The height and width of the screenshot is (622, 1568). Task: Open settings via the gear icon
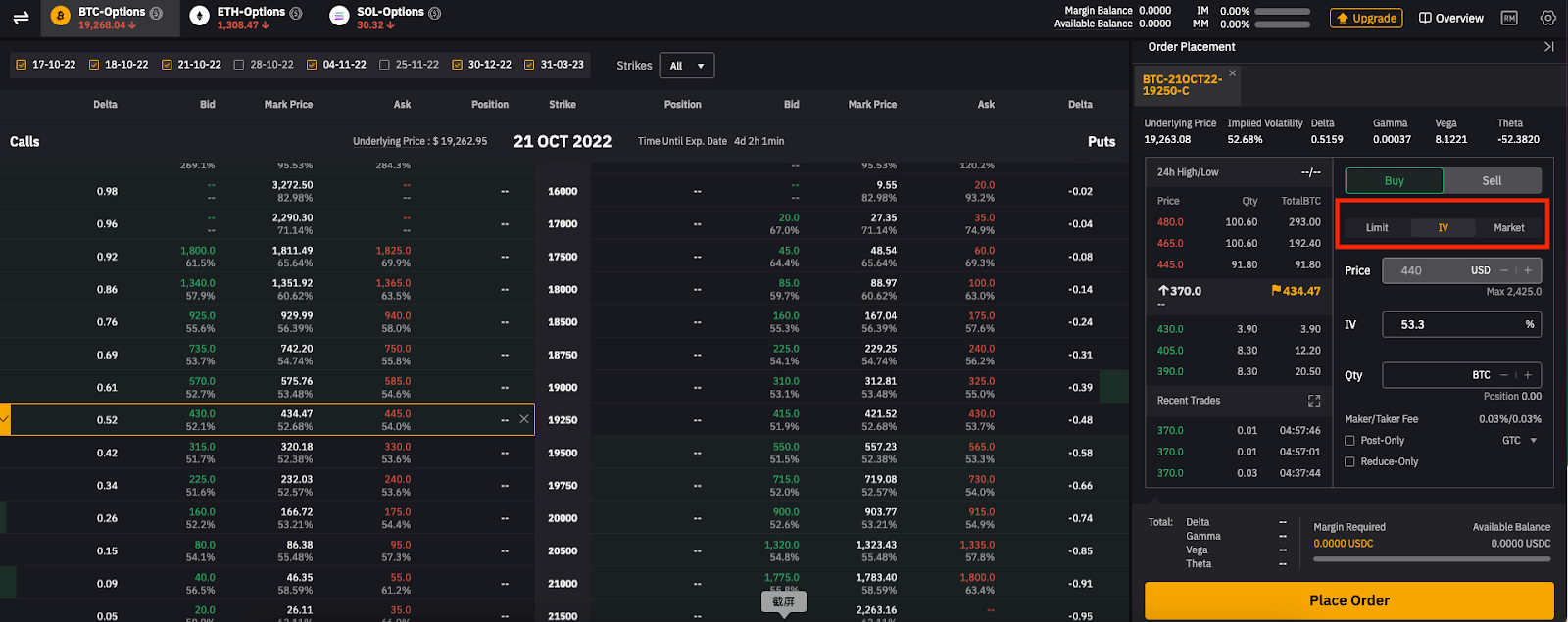[1547, 18]
